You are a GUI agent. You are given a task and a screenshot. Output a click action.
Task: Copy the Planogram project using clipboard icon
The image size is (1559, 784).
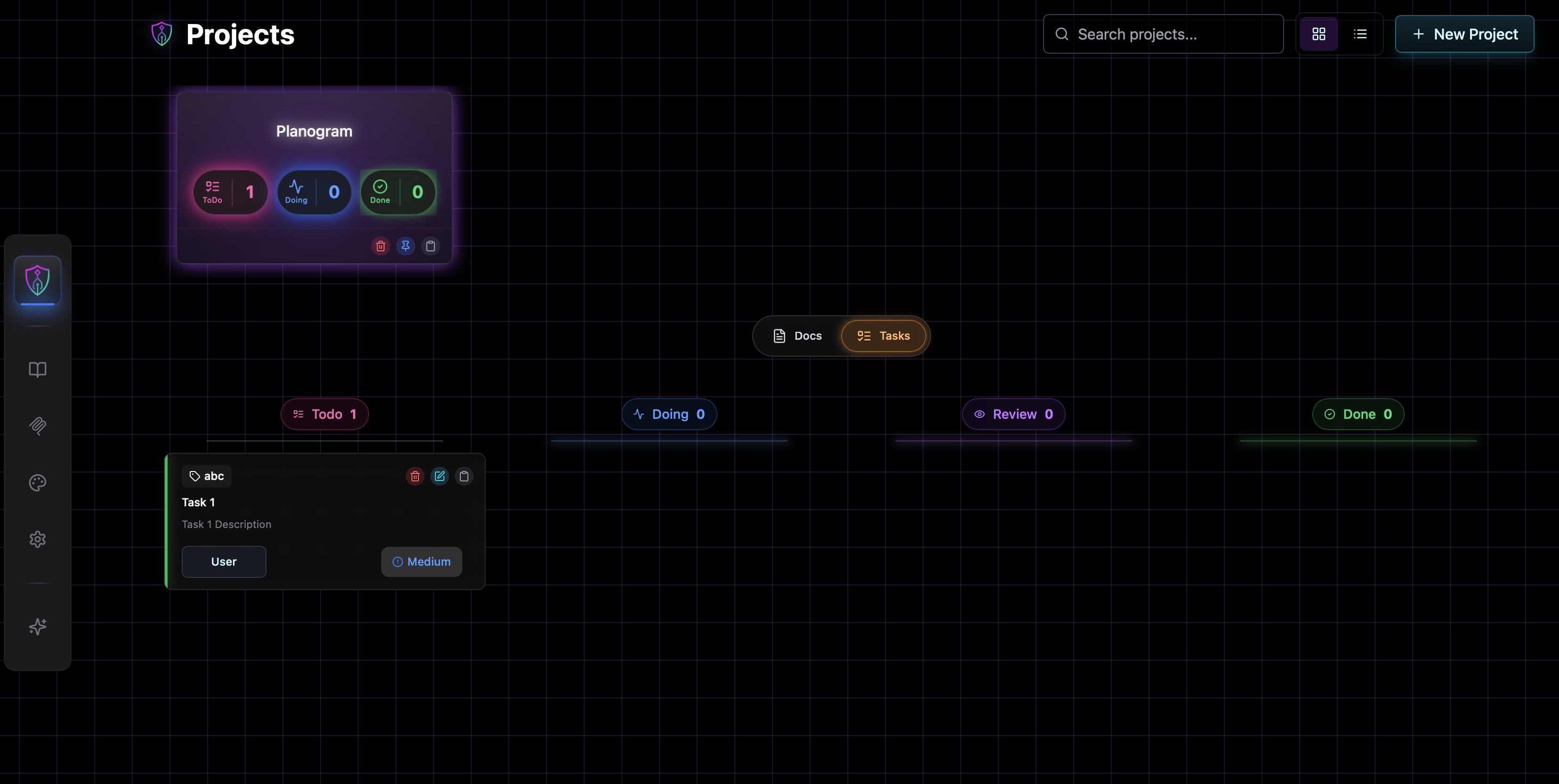coord(431,246)
